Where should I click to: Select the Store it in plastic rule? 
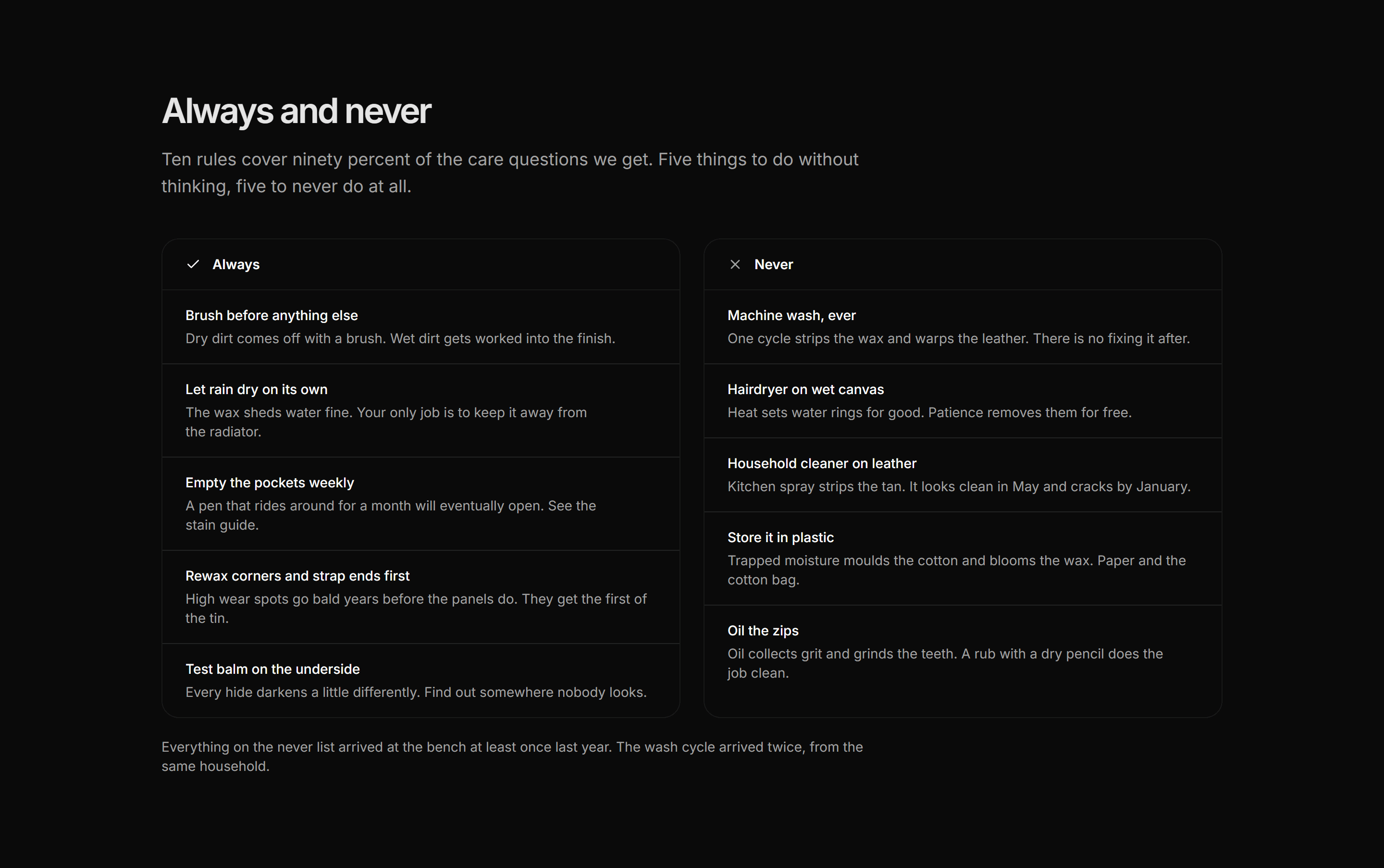click(x=963, y=558)
